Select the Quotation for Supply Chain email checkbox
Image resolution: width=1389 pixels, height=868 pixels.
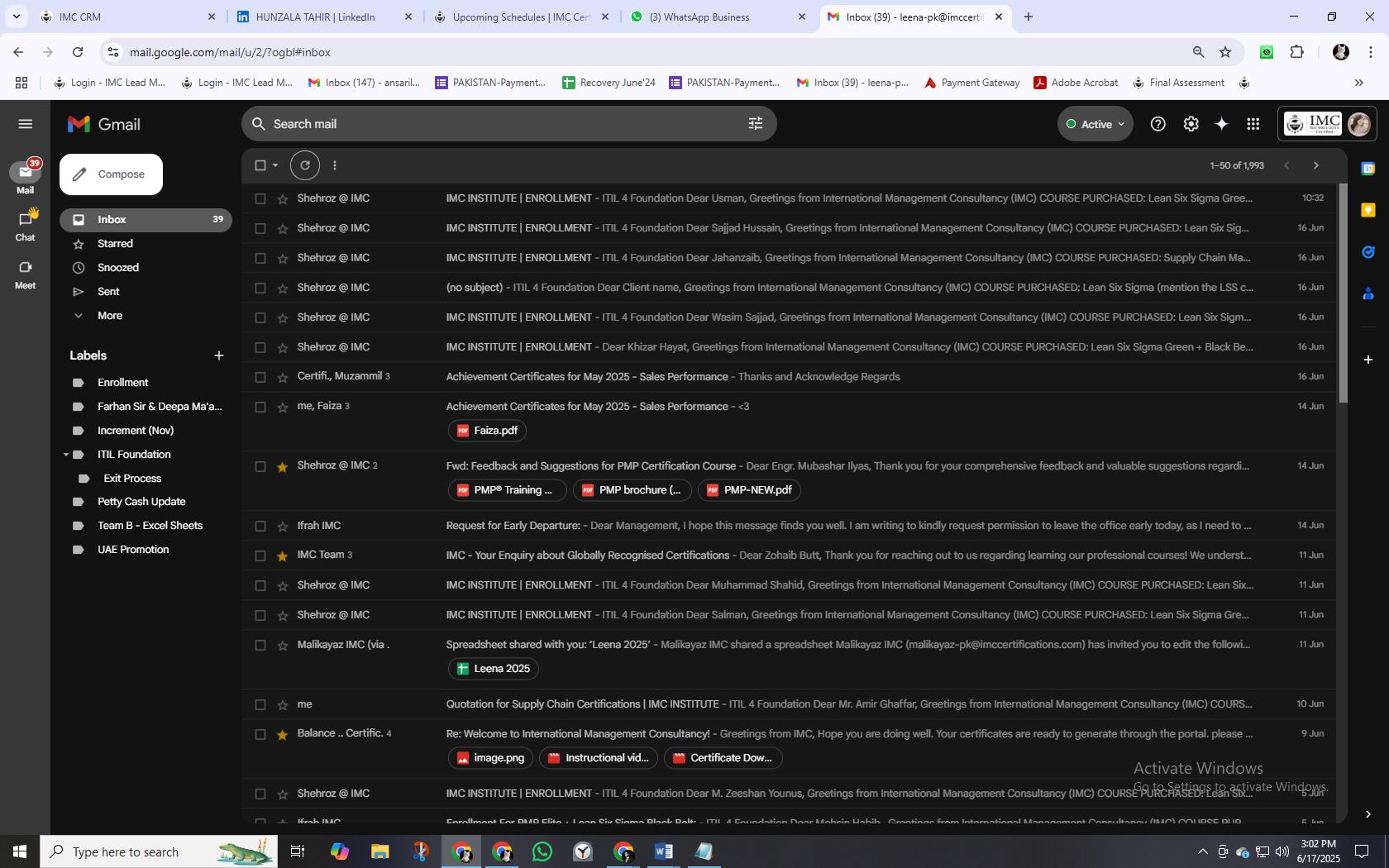click(x=260, y=704)
